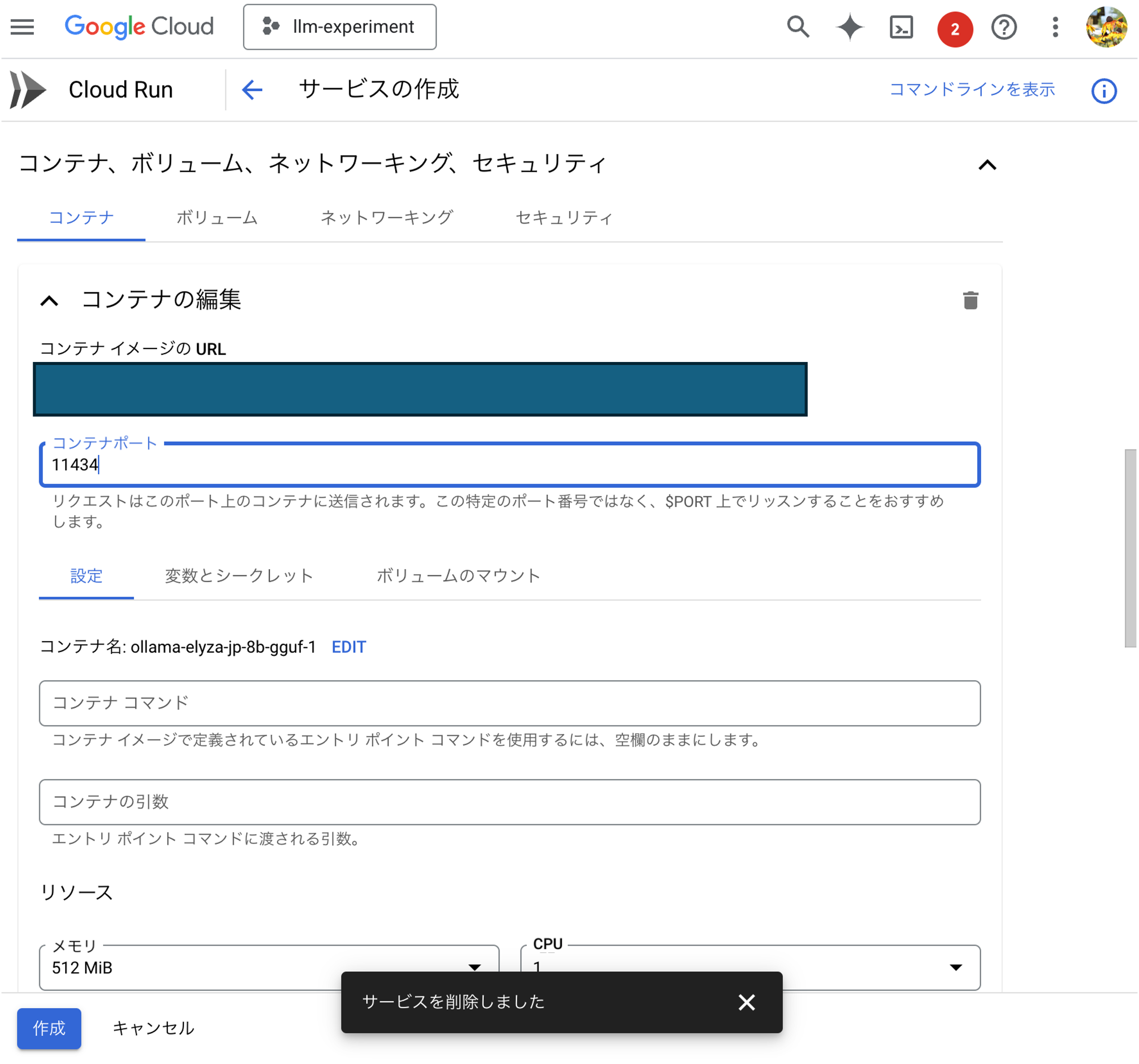Switch to the ネットワーキング tab

(x=387, y=218)
